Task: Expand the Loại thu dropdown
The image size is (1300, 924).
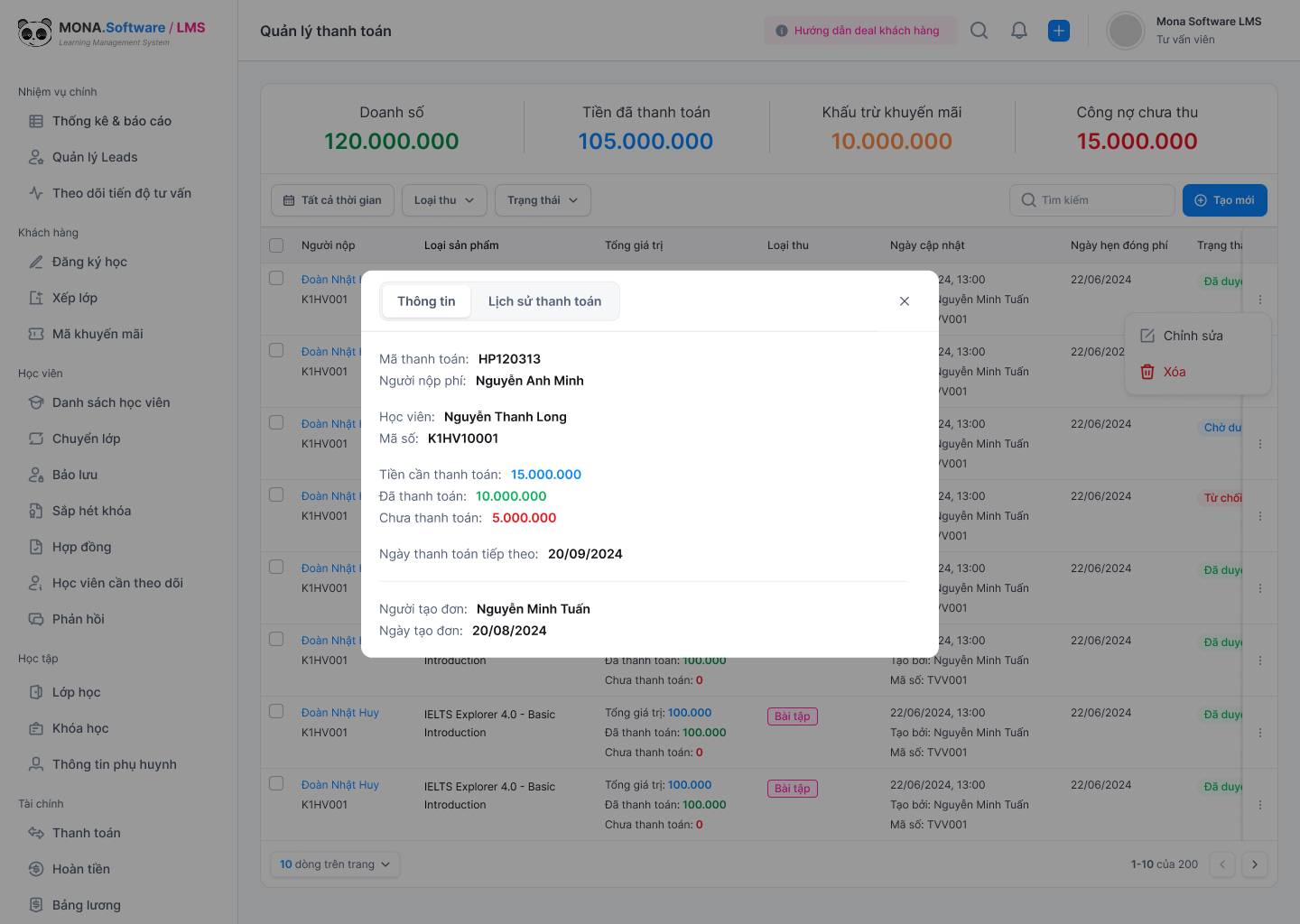Action: pyautogui.click(x=444, y=200)
